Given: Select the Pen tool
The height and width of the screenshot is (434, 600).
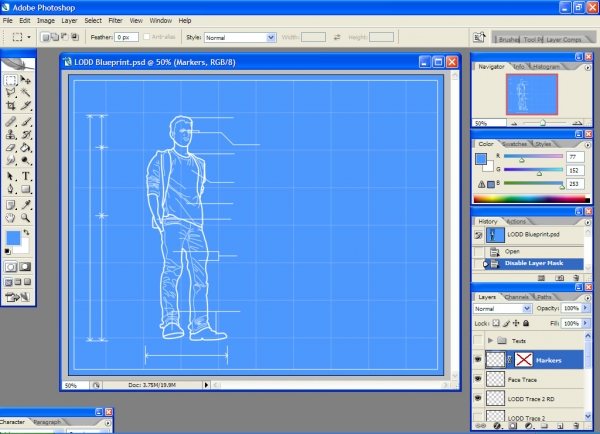Looking at the screenshot, I should pos(11,189).
